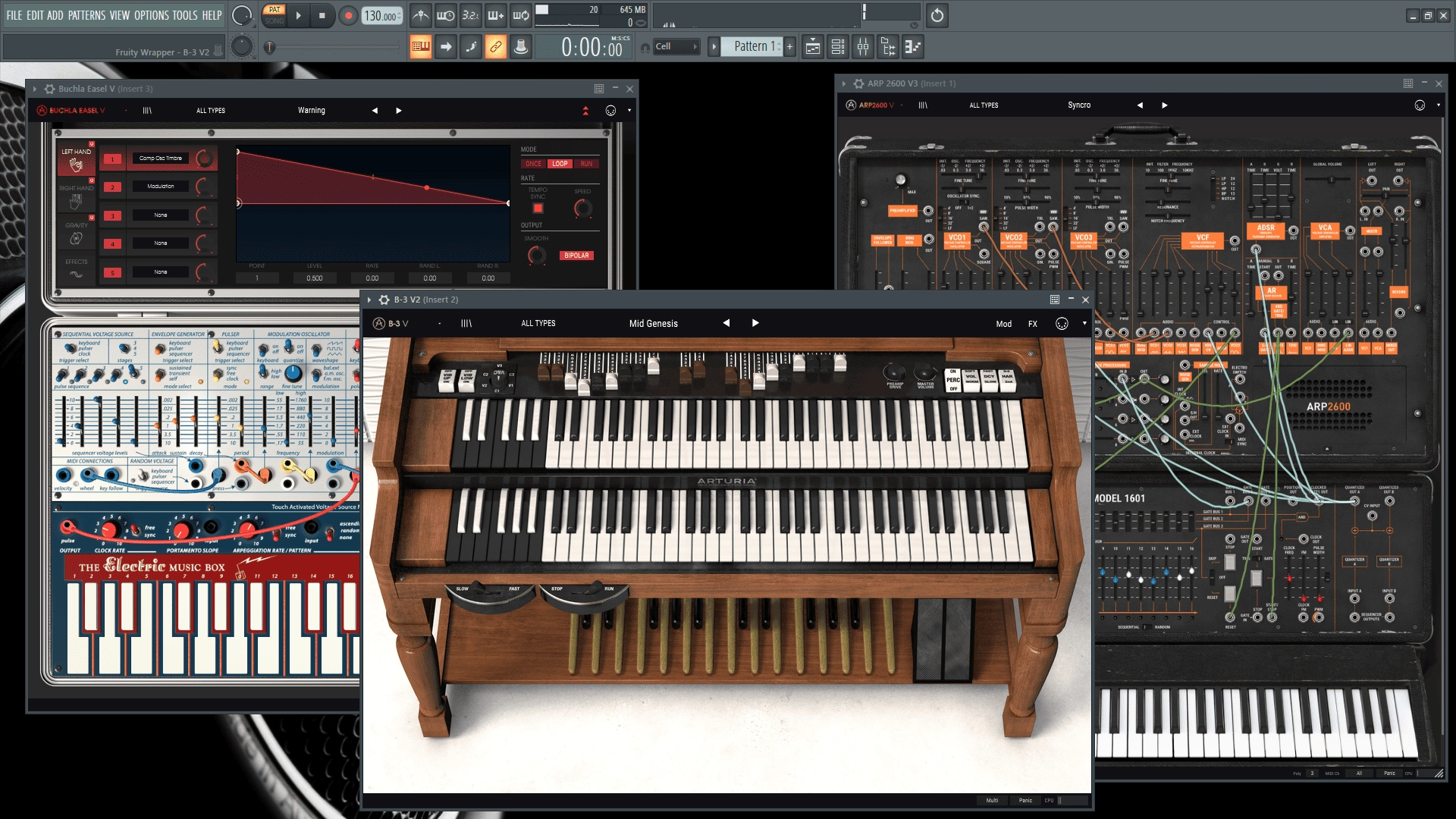Stop playback with the stop button
Screen dimensions: 1456x819
(322, 15)
